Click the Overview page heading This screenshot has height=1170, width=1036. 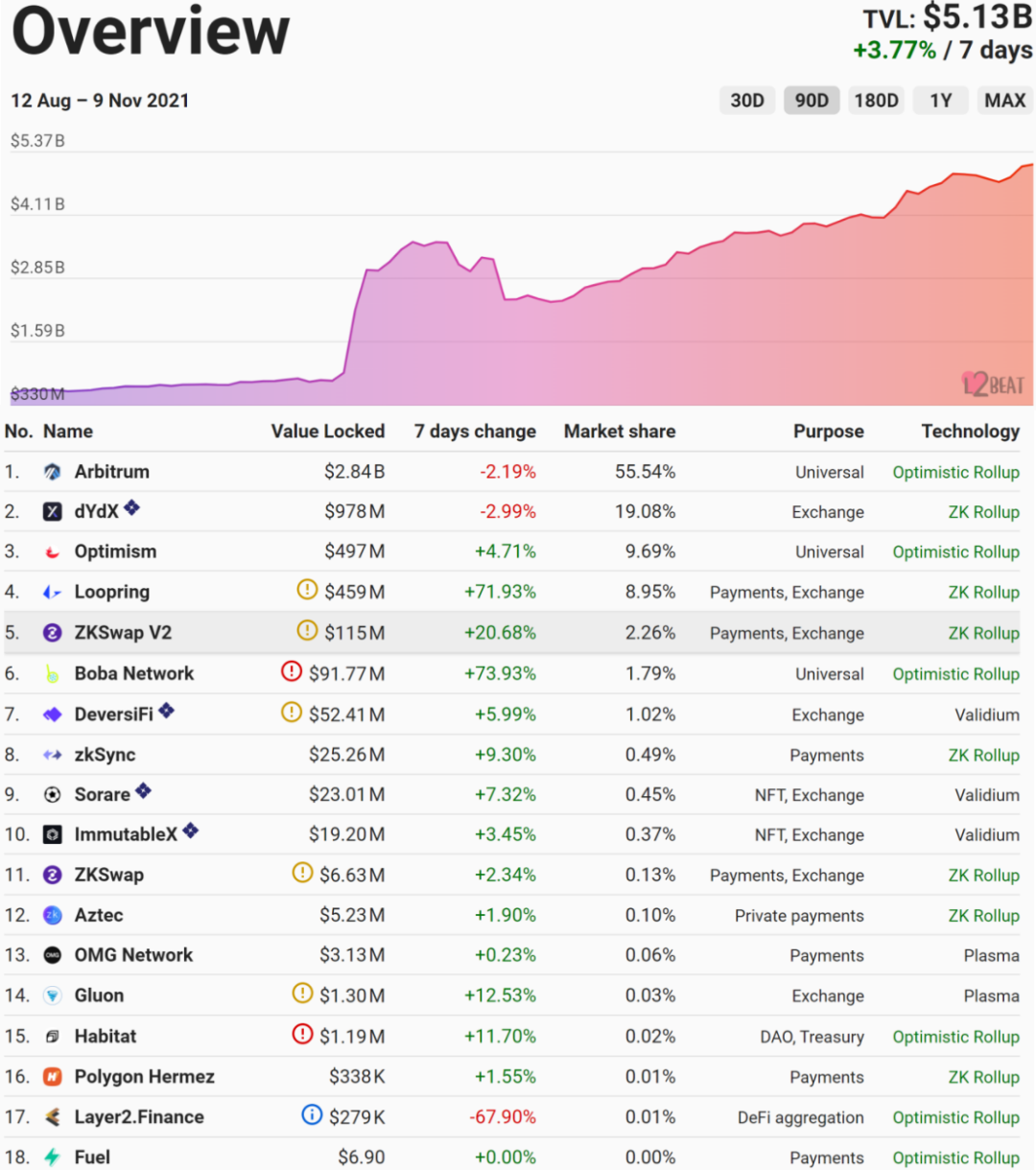click(151, 31)
